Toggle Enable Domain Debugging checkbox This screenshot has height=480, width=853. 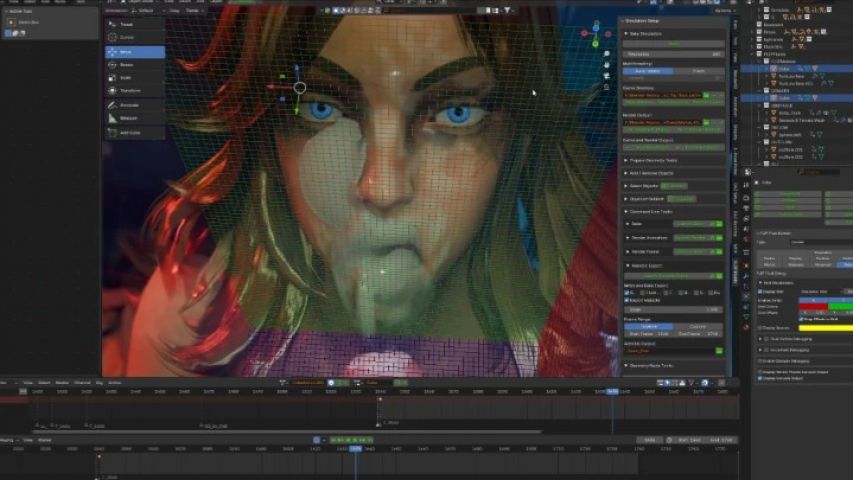point(761,361)
